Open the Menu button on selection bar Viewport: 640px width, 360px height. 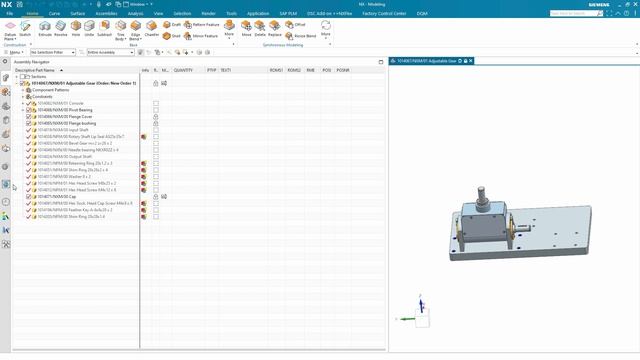coord(14,52)
